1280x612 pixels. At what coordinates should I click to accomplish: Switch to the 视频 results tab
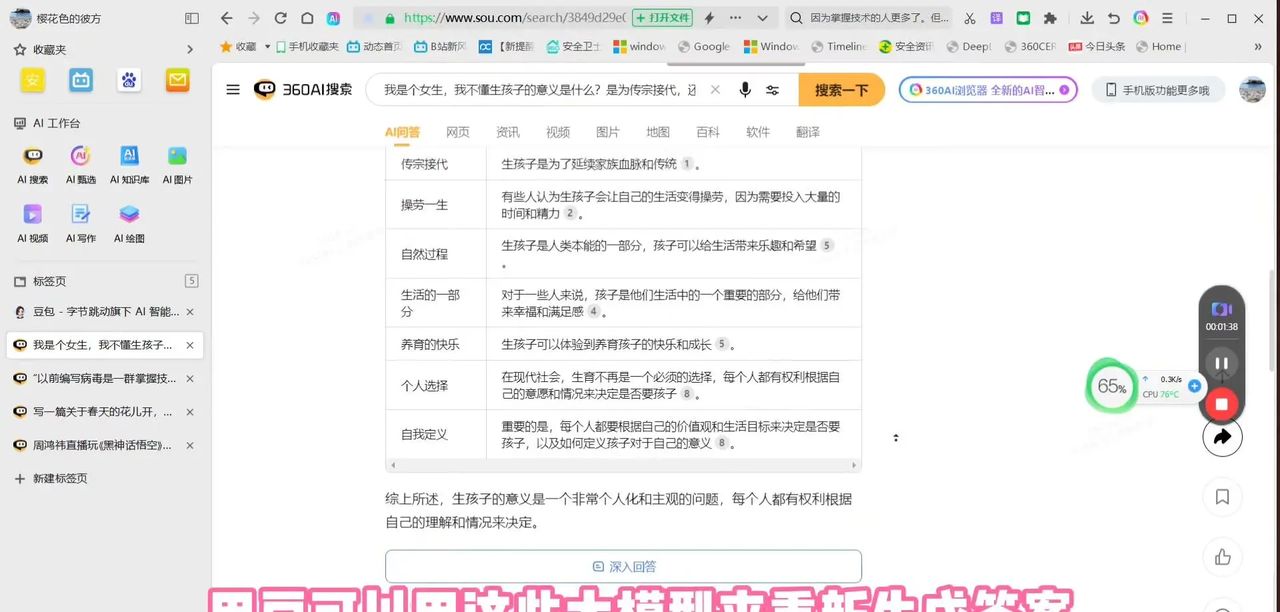coord(557,131)
